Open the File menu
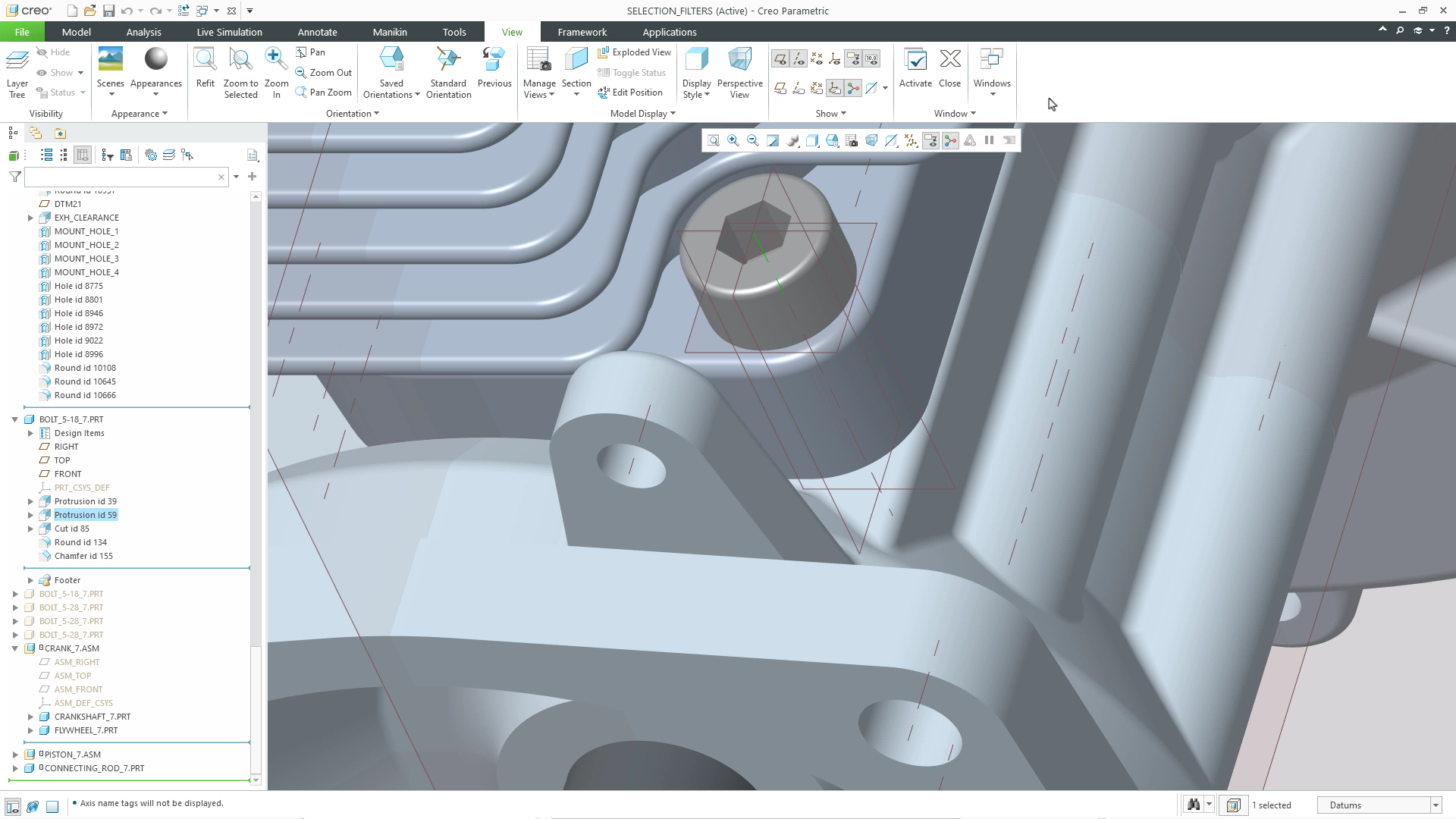The width and height of the screenshot is (1456, 819). [x=22, y=32]
